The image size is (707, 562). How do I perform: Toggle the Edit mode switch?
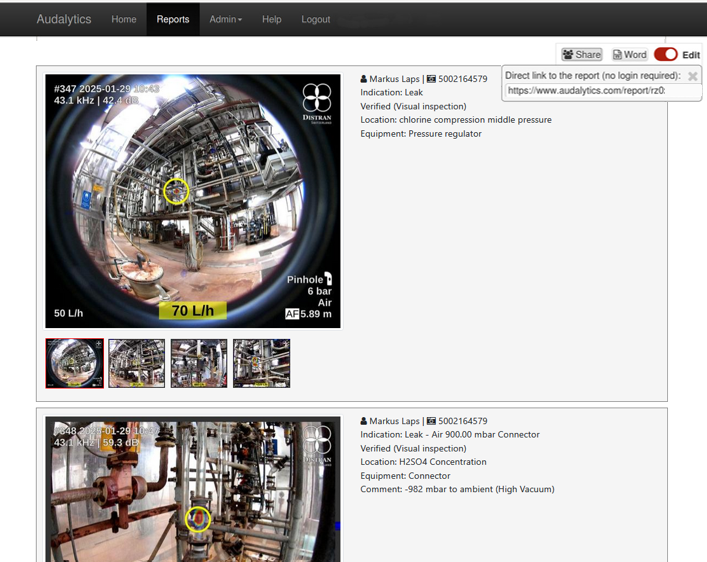click(666, 55)
